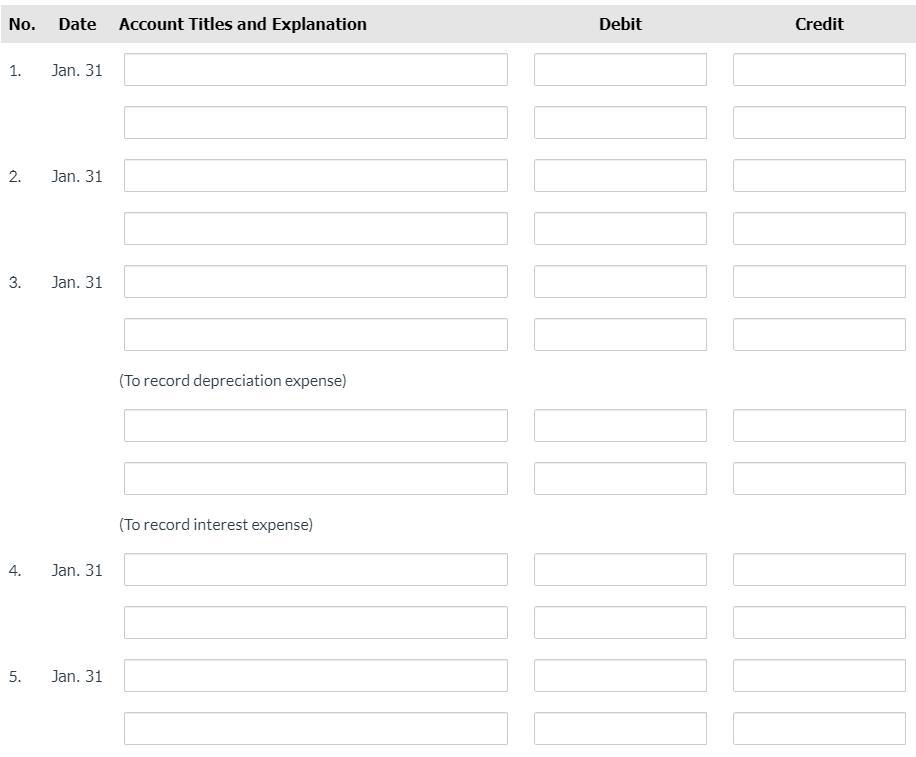The height and width of the screenshot is (757, 916).
Task: Focus entry 3's first account title field
Action: point(315,282)
